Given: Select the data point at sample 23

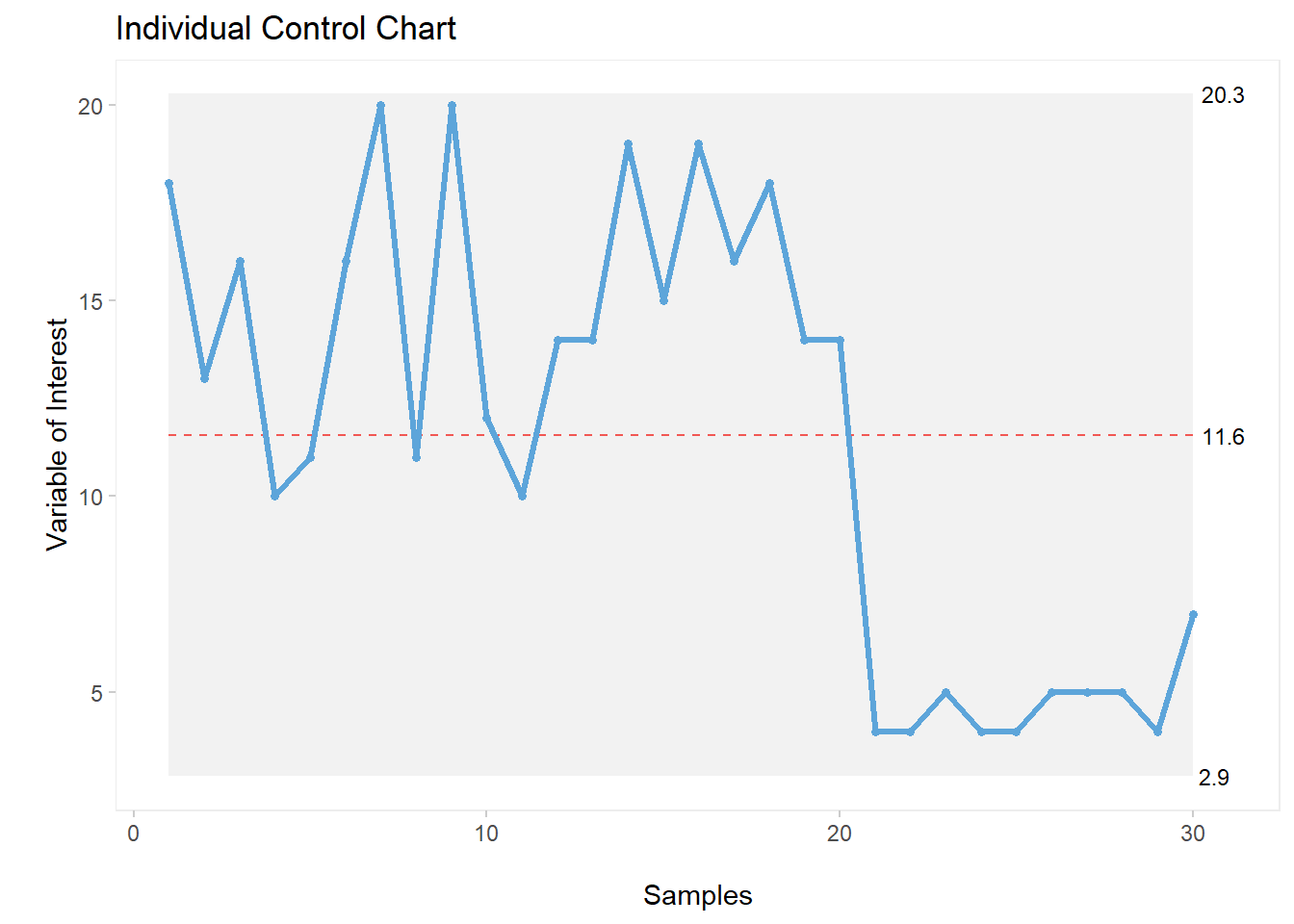Looking at the screenshot, I should click(x=945, y=692).
